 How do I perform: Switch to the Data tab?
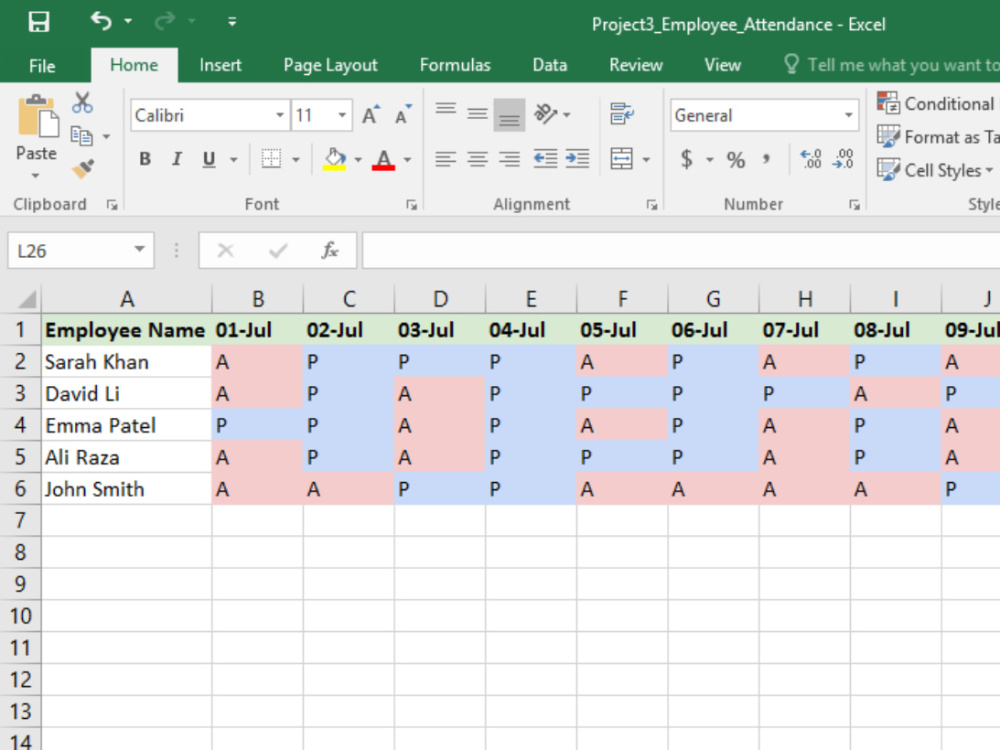pyautogui.click(x=550, y=65)
